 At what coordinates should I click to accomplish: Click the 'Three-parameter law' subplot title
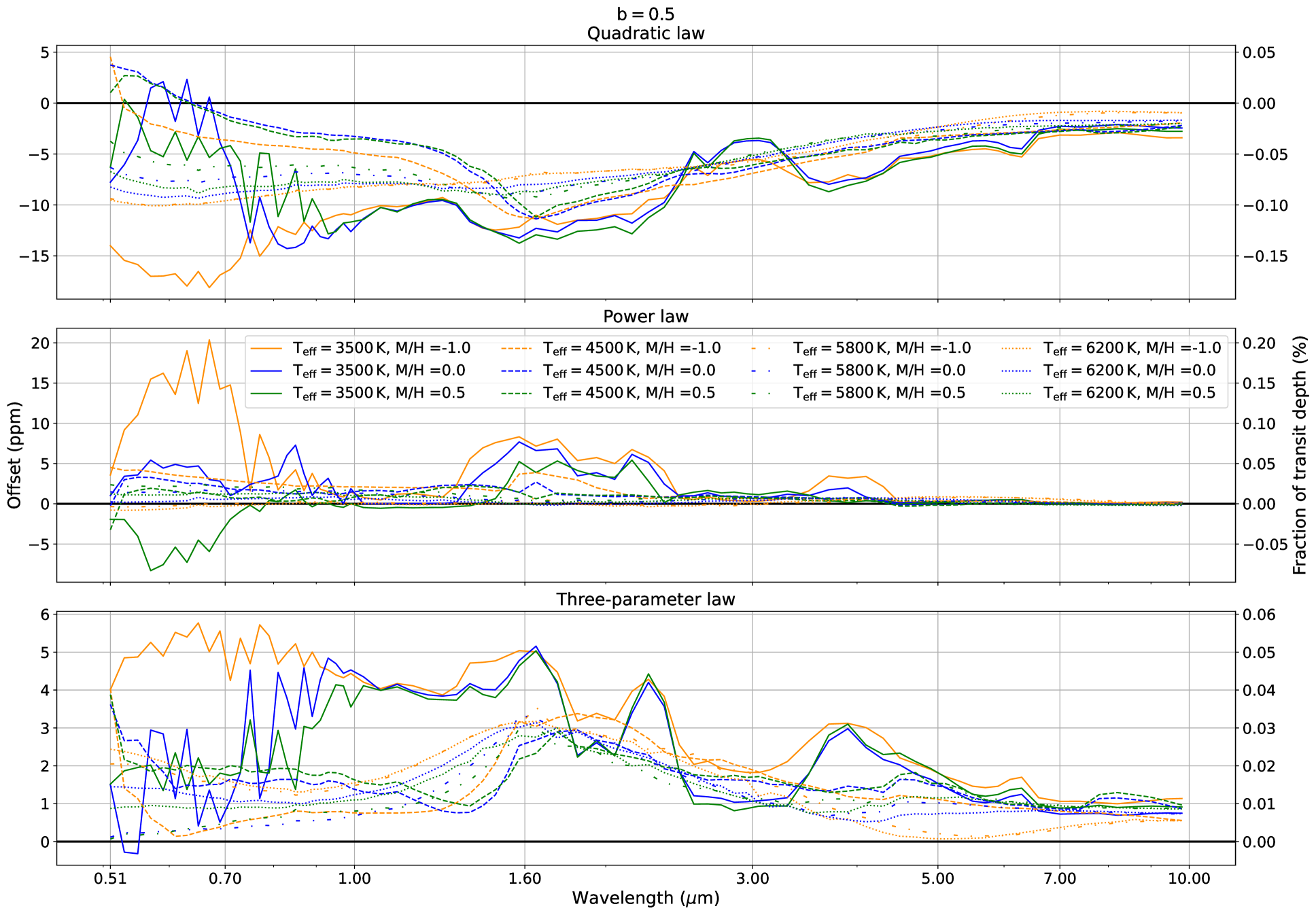(645, 600)
